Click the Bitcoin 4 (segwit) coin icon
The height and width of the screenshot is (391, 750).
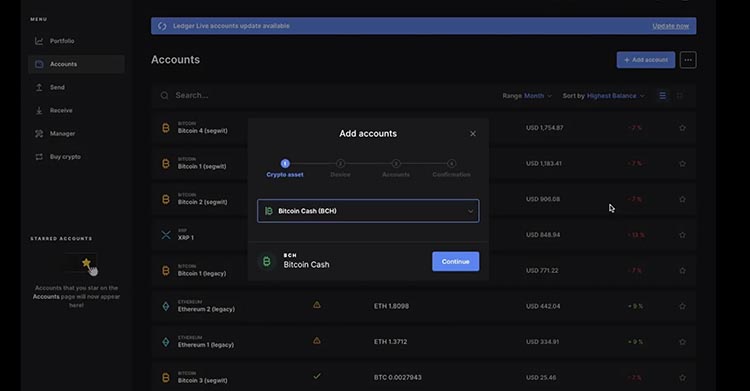(x=166, y=128)
